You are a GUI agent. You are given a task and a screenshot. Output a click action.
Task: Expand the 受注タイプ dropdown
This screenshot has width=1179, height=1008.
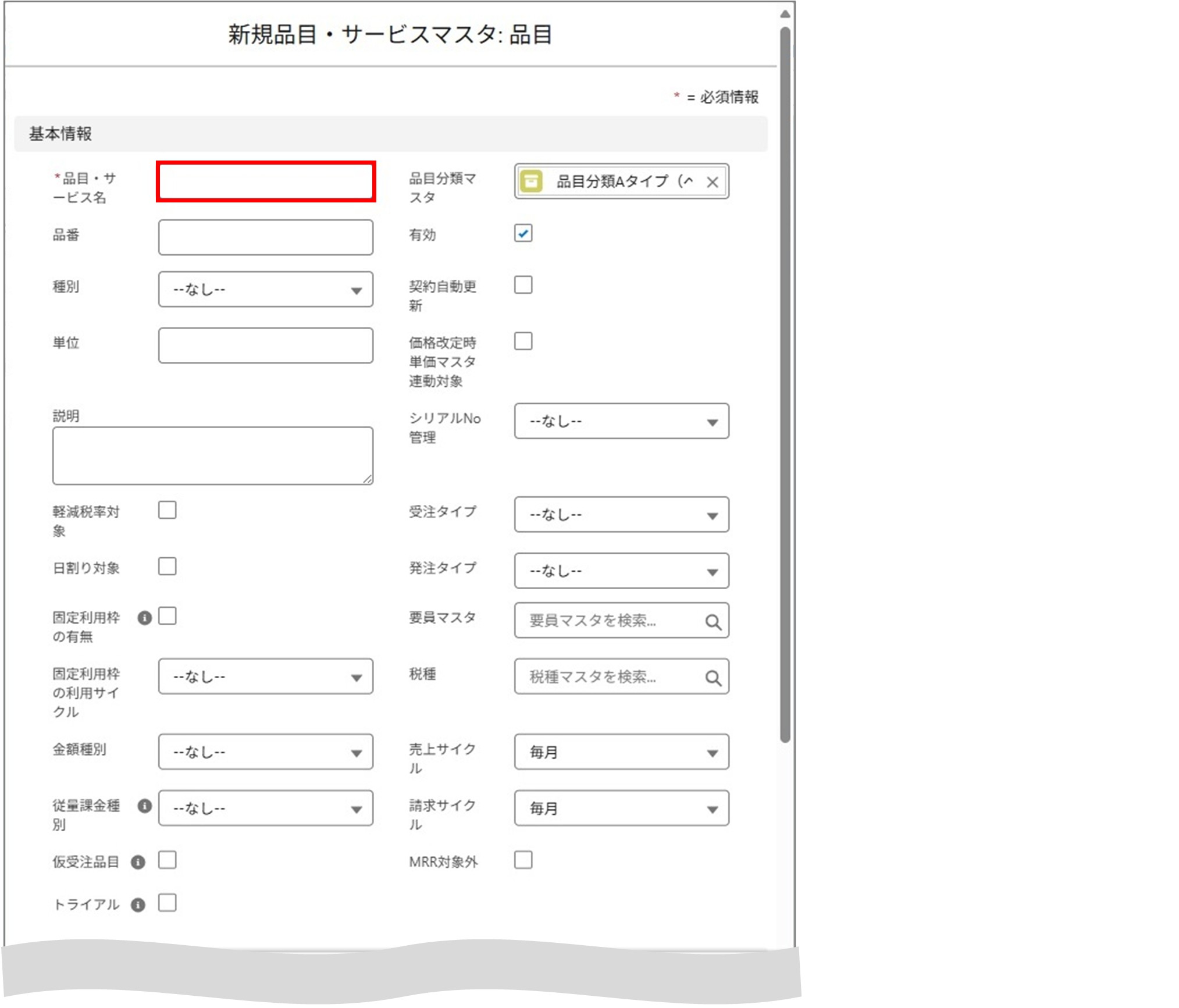pos(621,514)
